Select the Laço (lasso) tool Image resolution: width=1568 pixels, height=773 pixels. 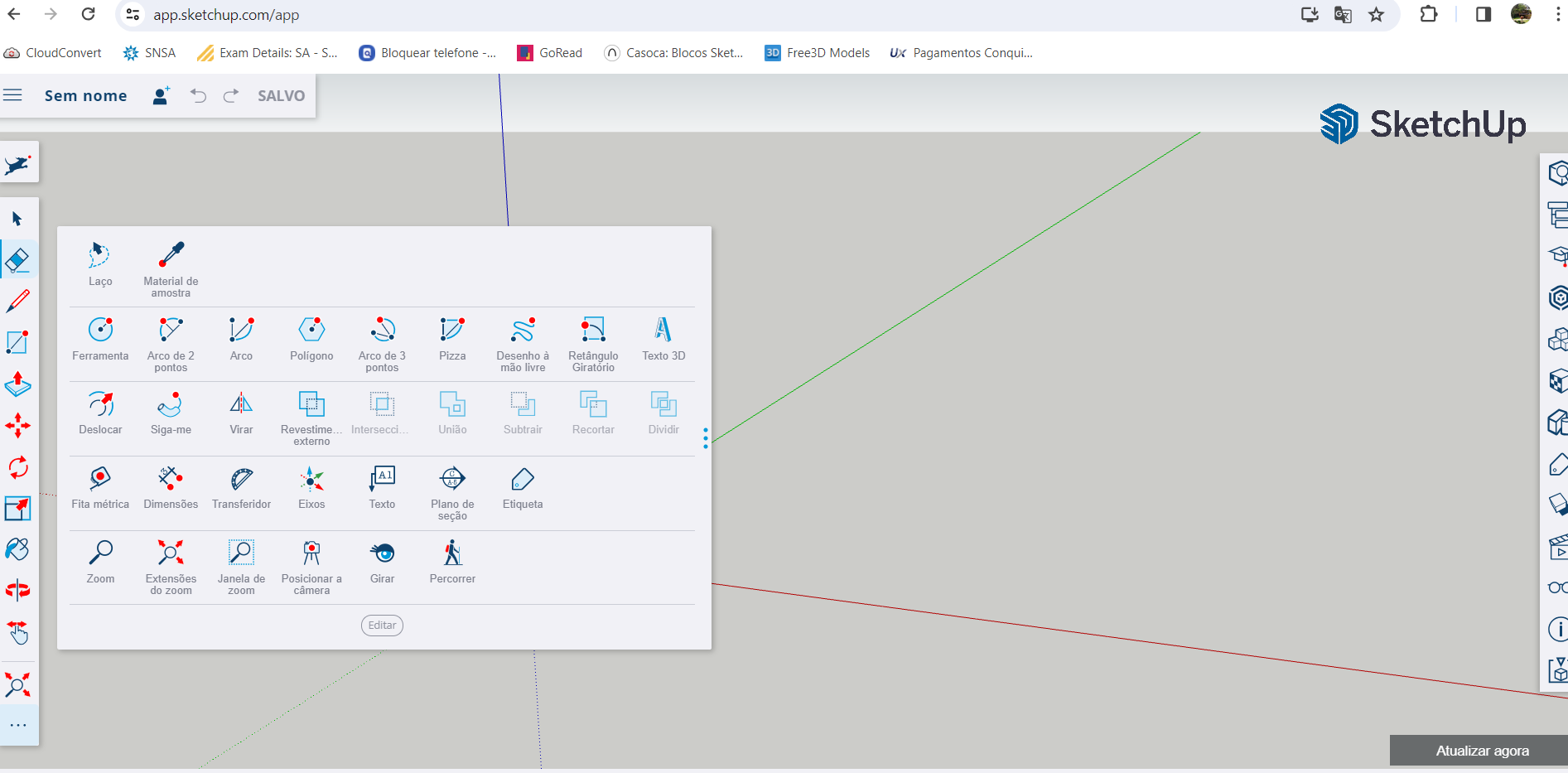pyautogui.click(x=100, y=264)
